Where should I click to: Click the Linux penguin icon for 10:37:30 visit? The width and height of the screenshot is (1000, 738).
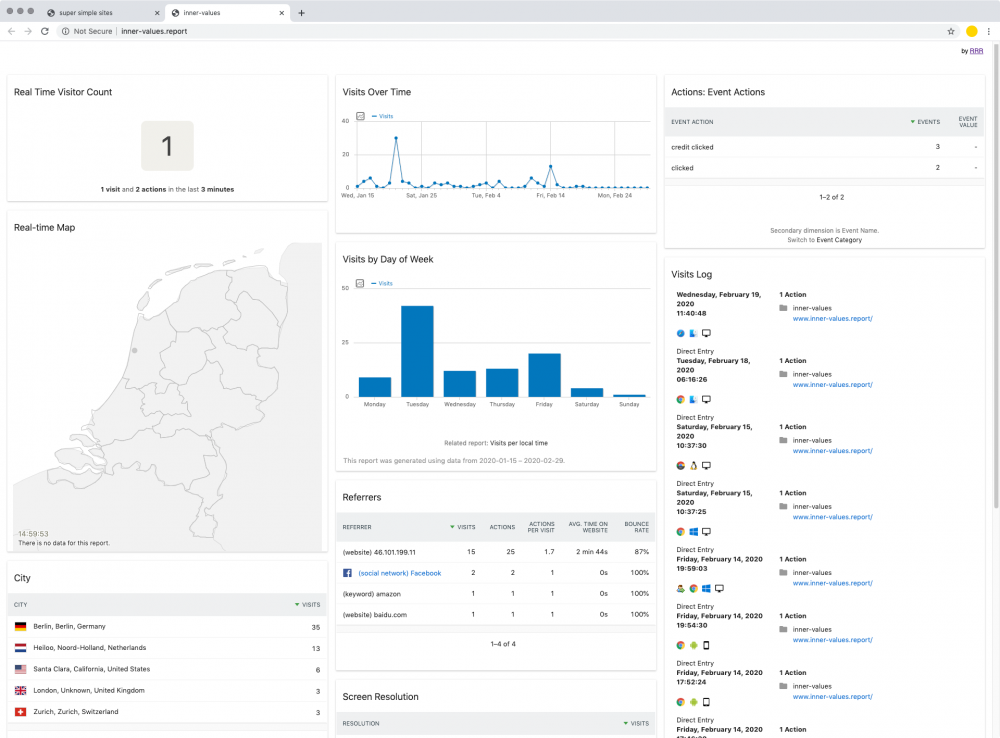click(693, 466)
